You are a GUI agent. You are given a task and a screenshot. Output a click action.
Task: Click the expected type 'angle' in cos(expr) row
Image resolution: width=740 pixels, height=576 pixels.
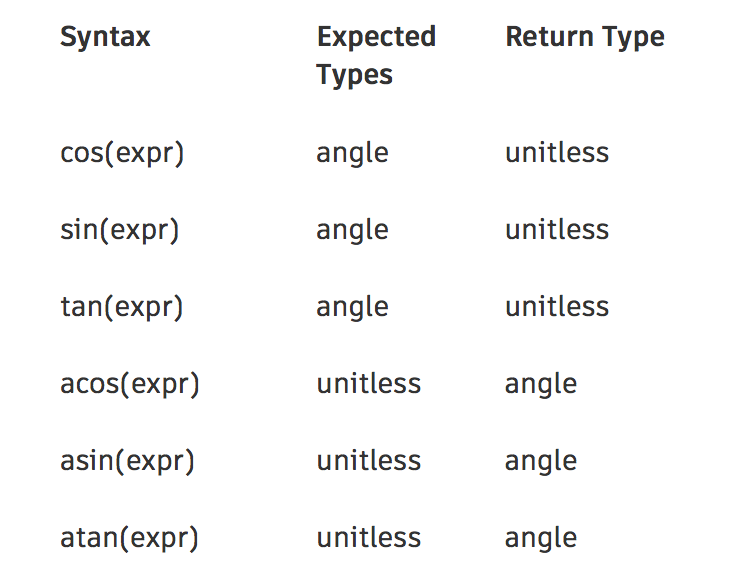tap(352, 153)
